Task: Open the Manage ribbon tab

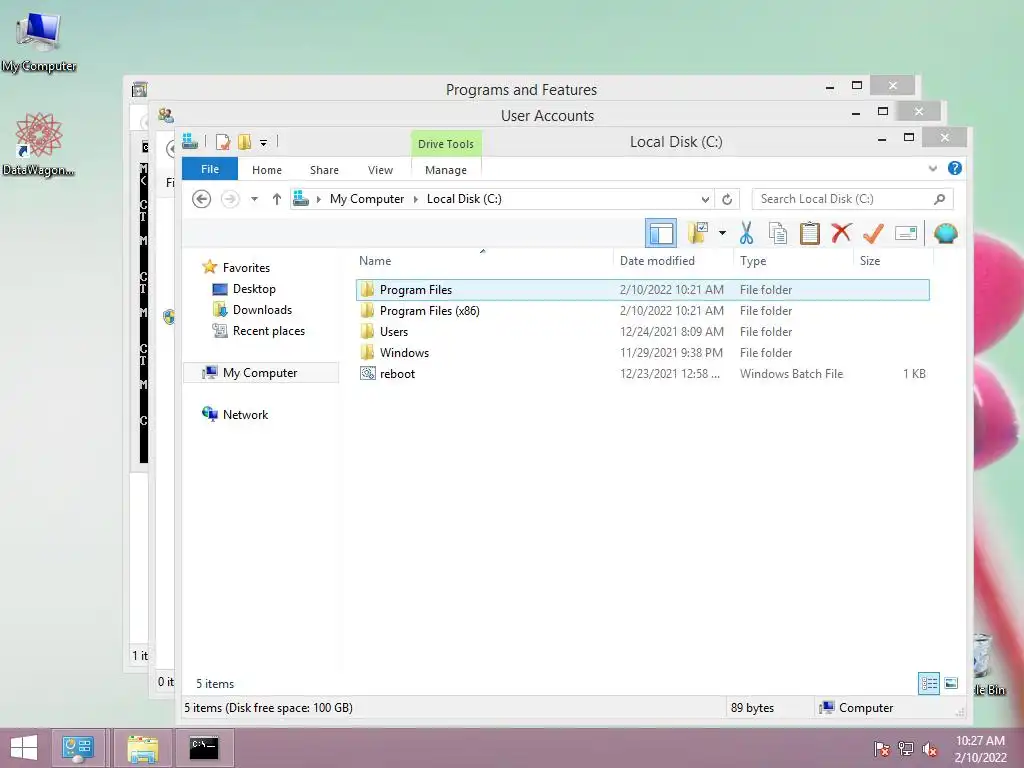Action: click(446, 170)
